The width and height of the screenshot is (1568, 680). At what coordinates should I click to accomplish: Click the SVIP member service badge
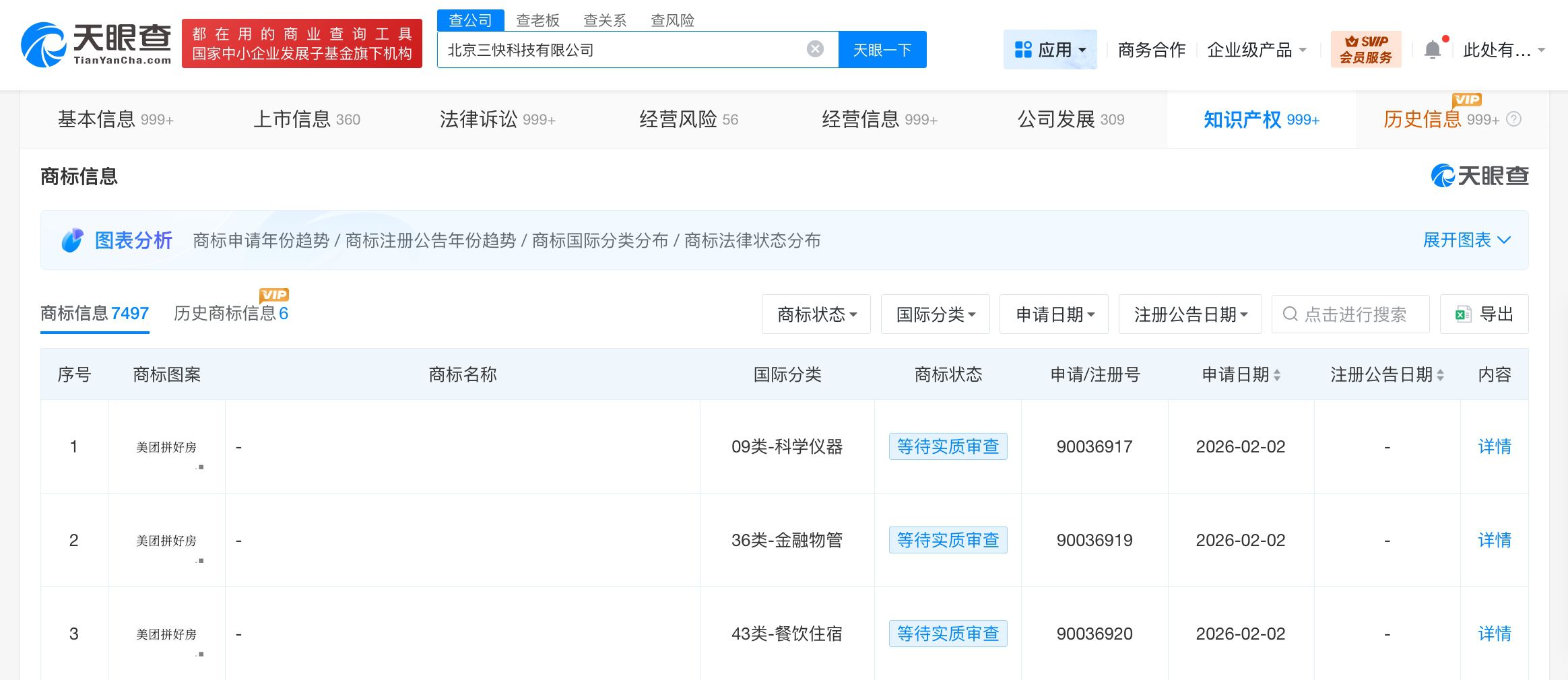pyautogui.click(x=1365, y=49)
